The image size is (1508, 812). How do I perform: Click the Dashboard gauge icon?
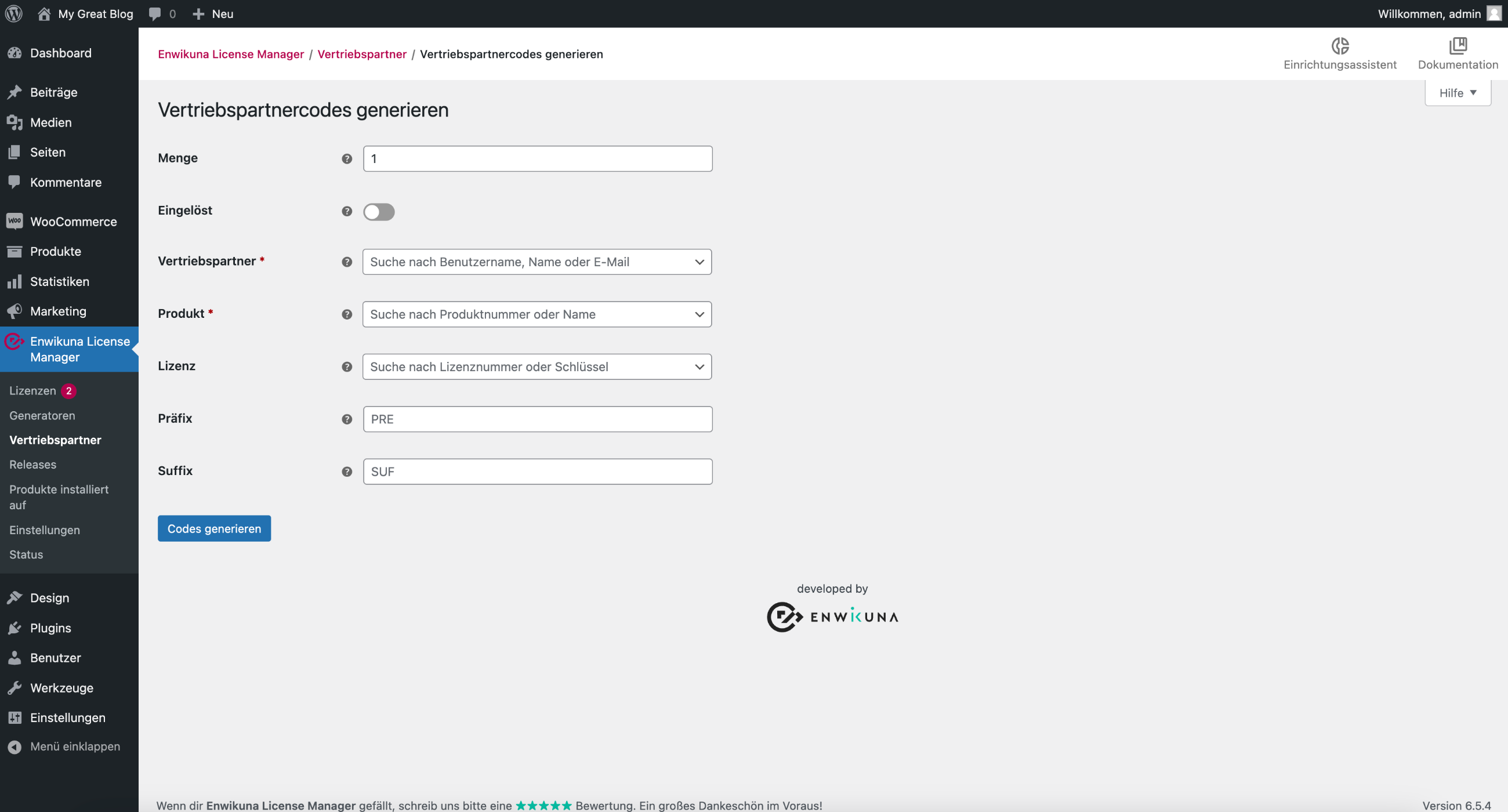tap(14, 53)
